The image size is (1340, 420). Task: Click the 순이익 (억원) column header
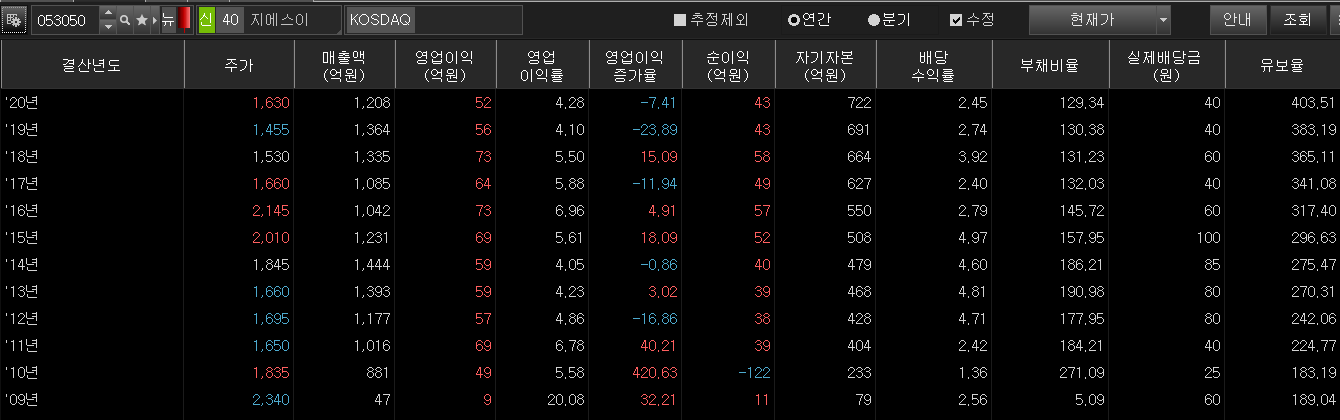pyautogui.click(x=728, y=66)
